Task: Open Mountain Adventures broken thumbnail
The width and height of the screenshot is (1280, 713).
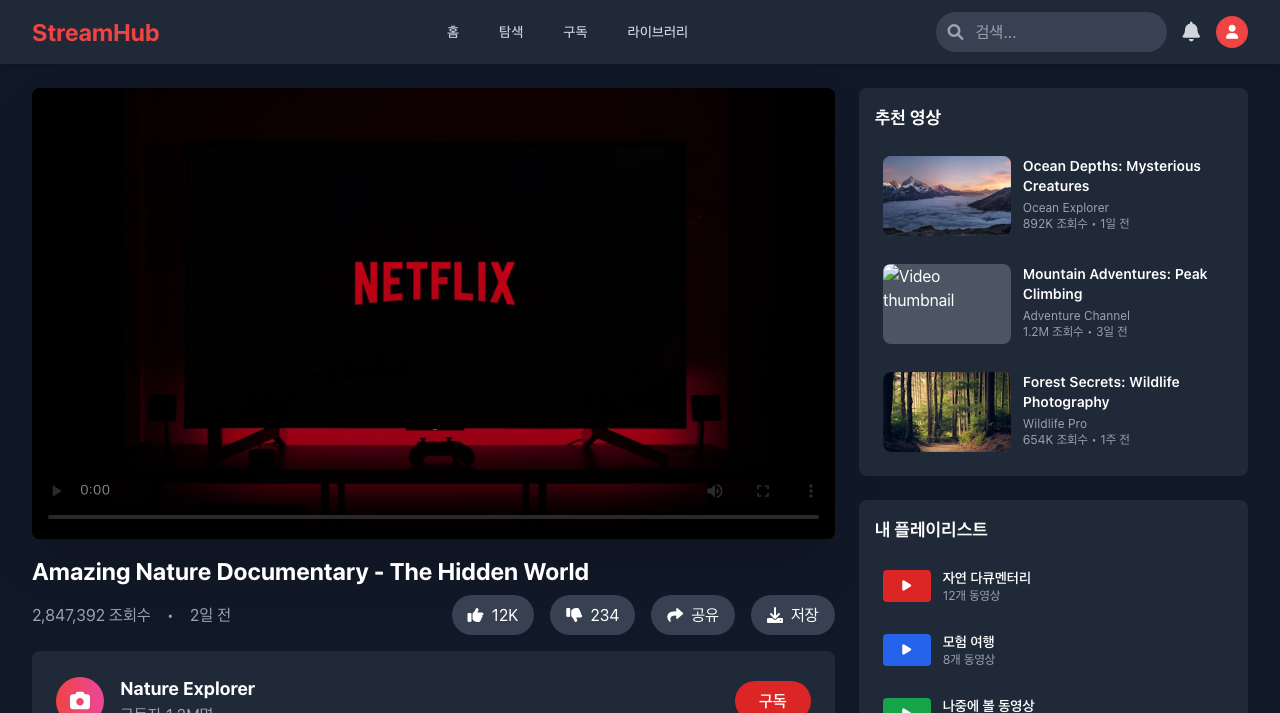Action: [x=947, y=304]
